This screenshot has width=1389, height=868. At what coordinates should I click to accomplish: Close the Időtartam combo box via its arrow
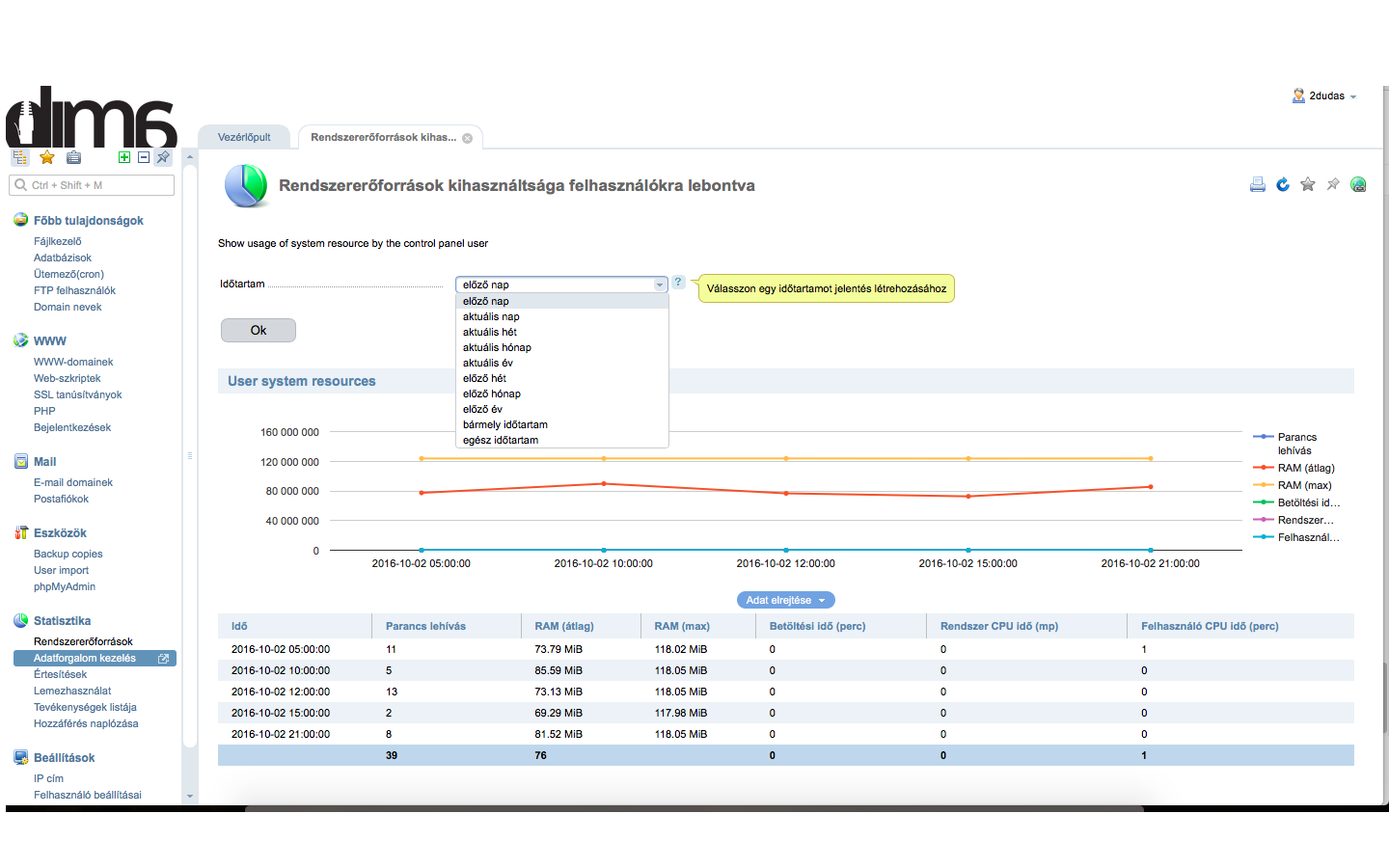point(660,285)
